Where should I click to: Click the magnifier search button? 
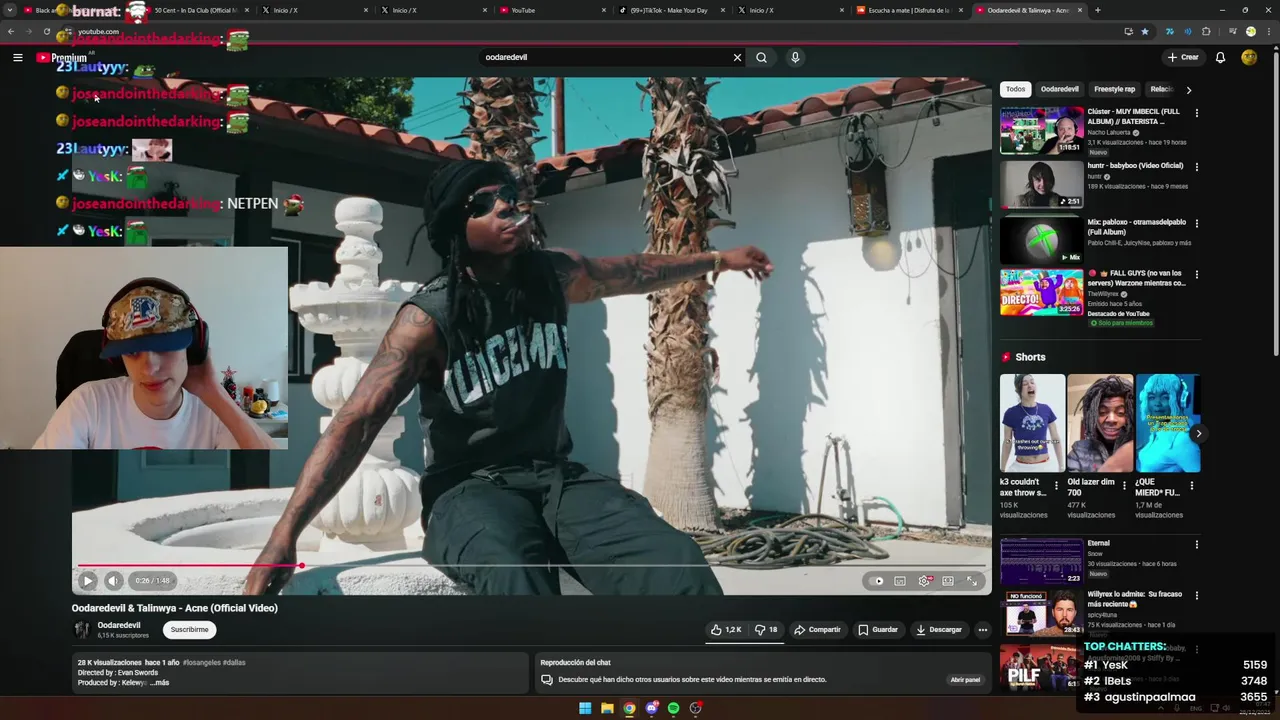click(x=761, y=57)
